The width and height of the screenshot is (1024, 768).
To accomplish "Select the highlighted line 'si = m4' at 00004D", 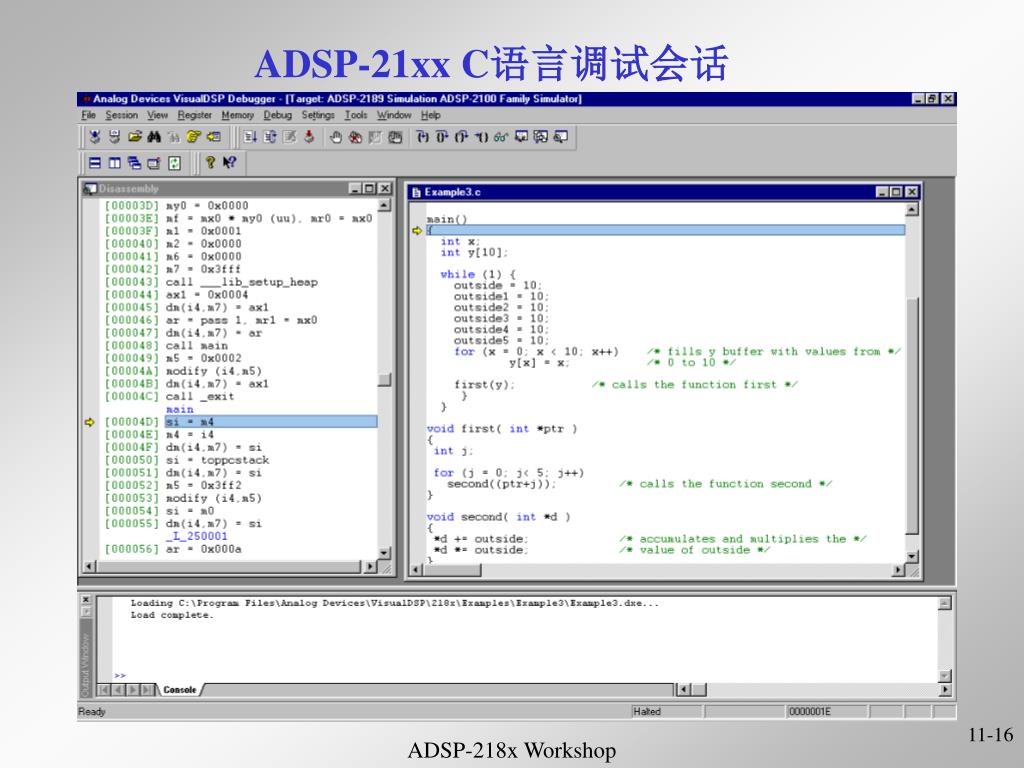I will coord(271,422).
